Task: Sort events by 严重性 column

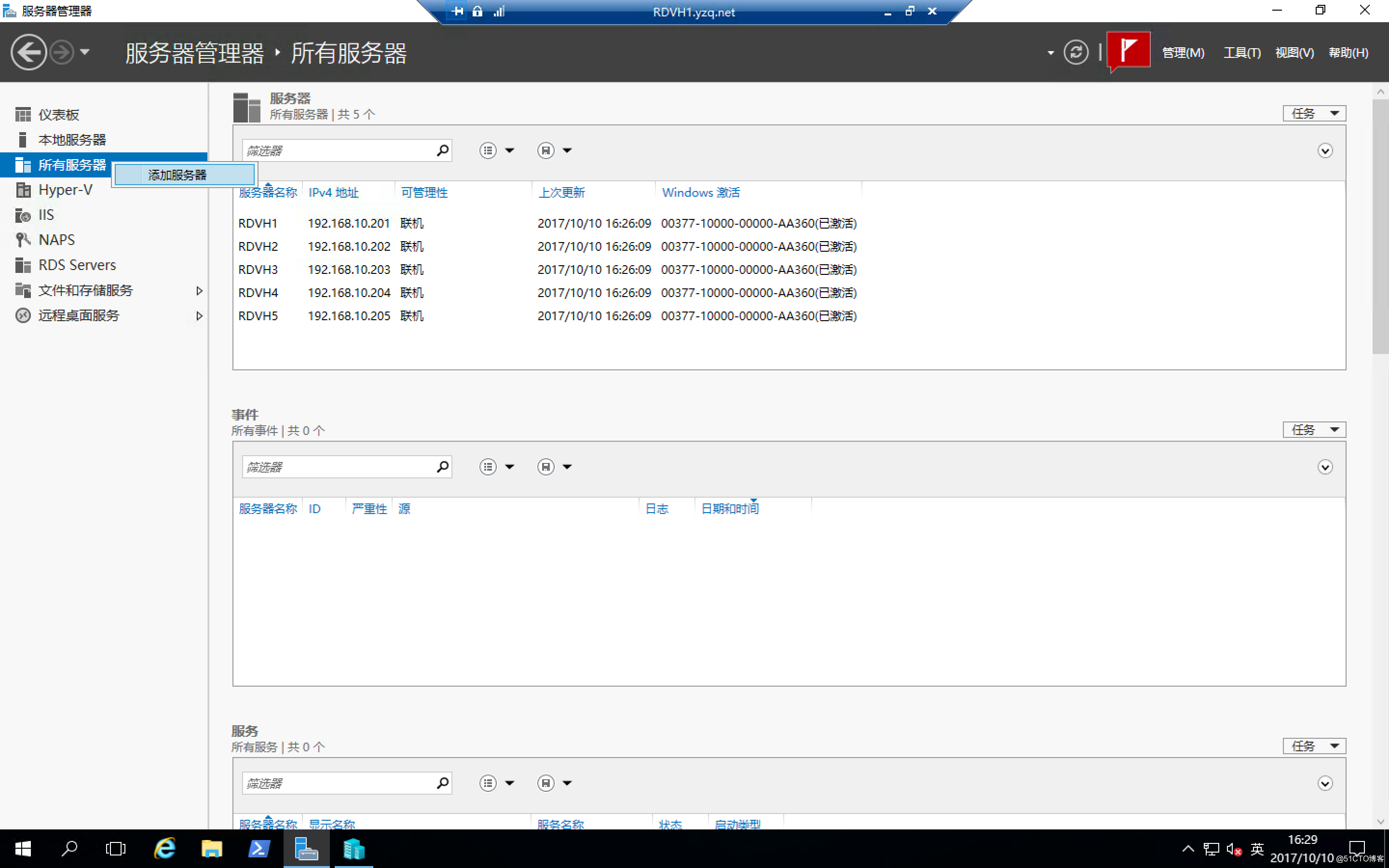Action: coord(369,509)
